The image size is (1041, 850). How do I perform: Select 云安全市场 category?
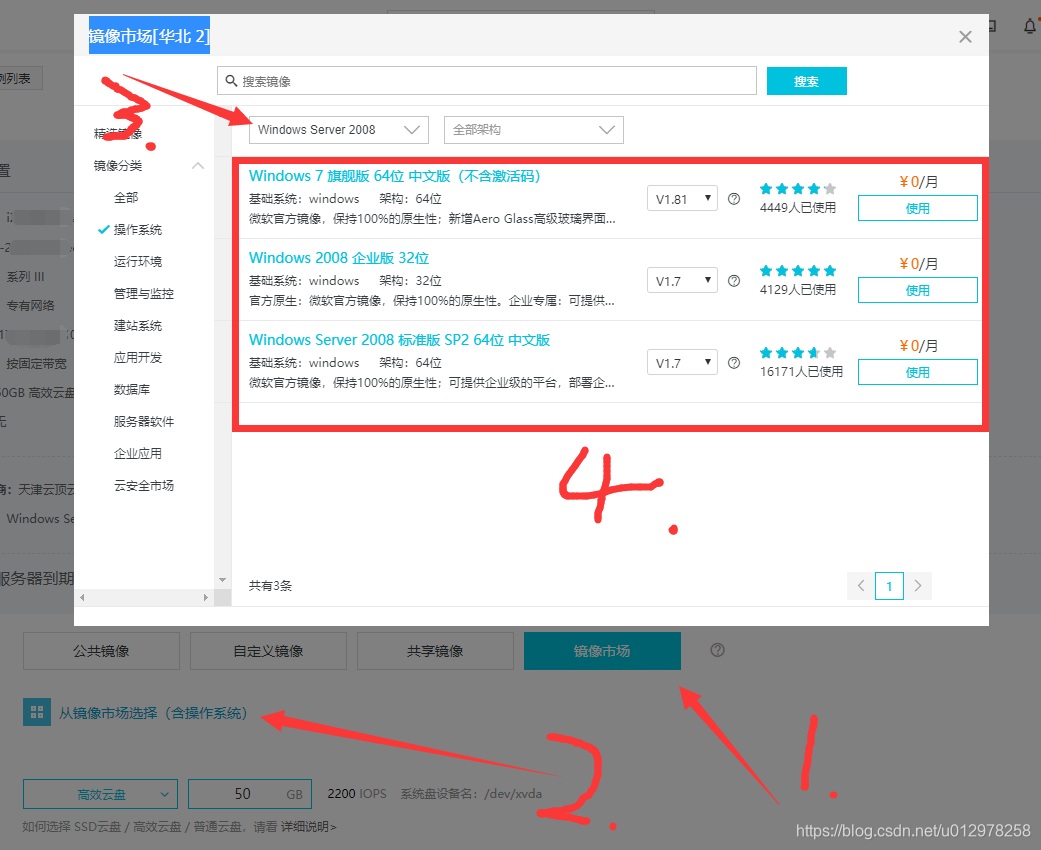pos(143,485)
